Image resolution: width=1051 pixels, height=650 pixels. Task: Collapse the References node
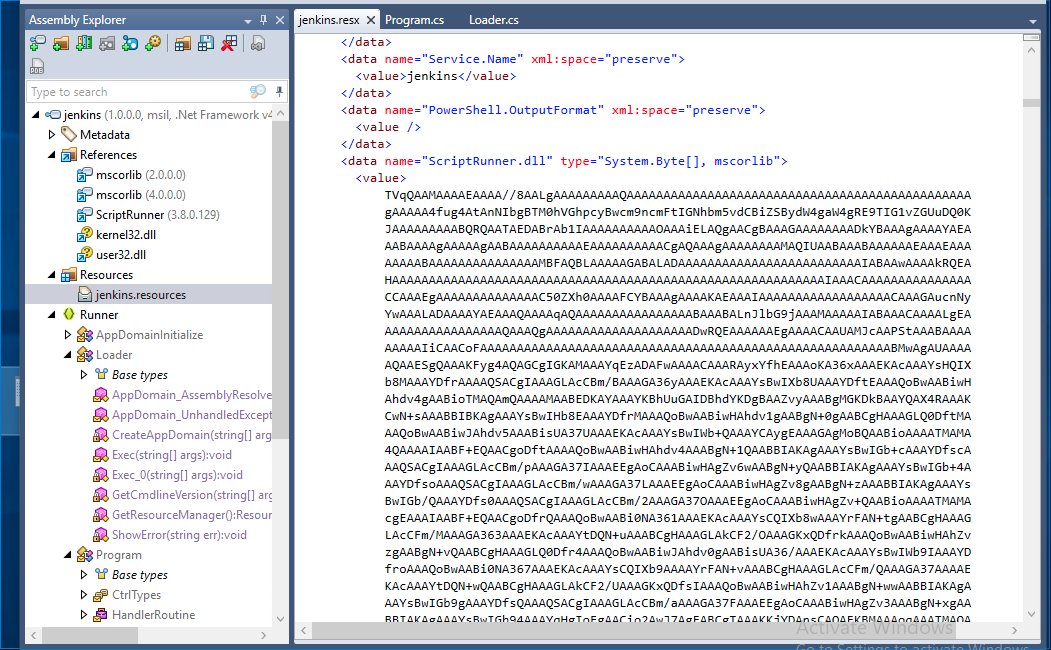click(52, 155)
